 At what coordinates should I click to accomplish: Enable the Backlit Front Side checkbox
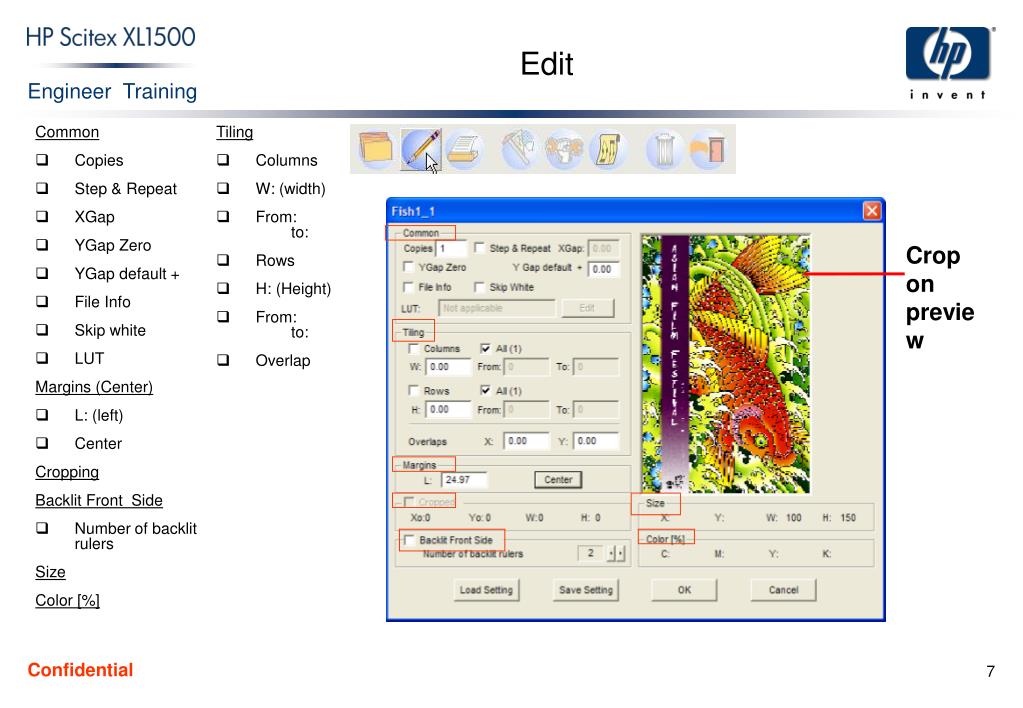[x=409, y=540]
